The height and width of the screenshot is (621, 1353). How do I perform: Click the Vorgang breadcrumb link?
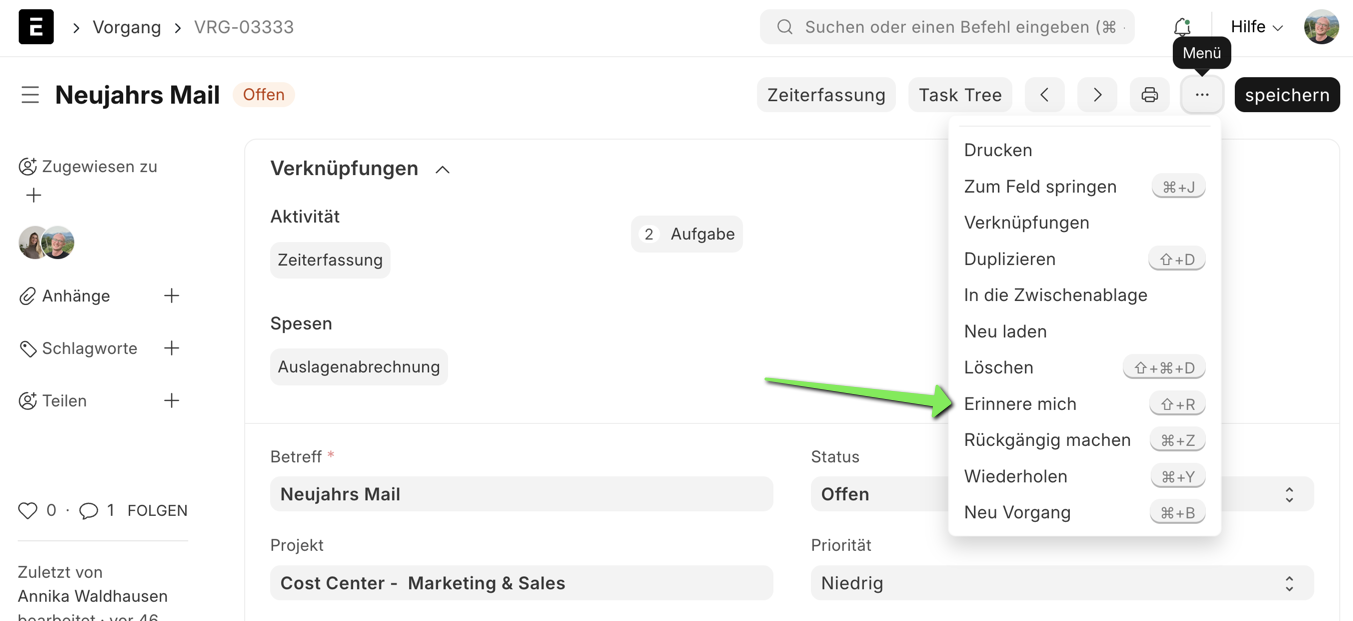point(126,27)
